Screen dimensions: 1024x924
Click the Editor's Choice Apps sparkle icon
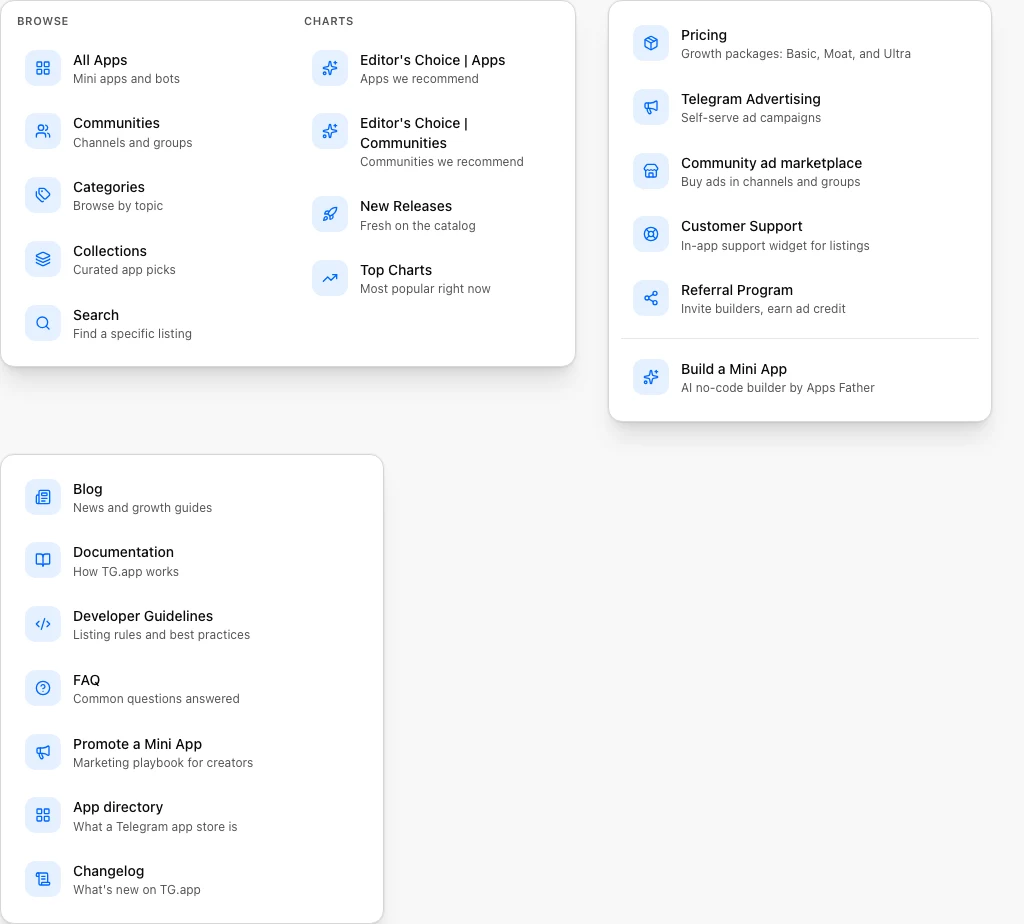click(x=330, y=68)
